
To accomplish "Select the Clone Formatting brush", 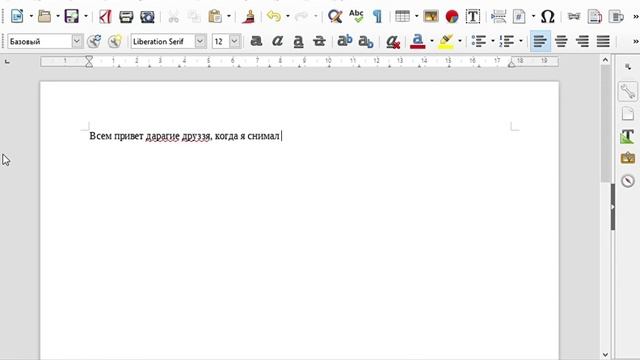I will [249, 16].
